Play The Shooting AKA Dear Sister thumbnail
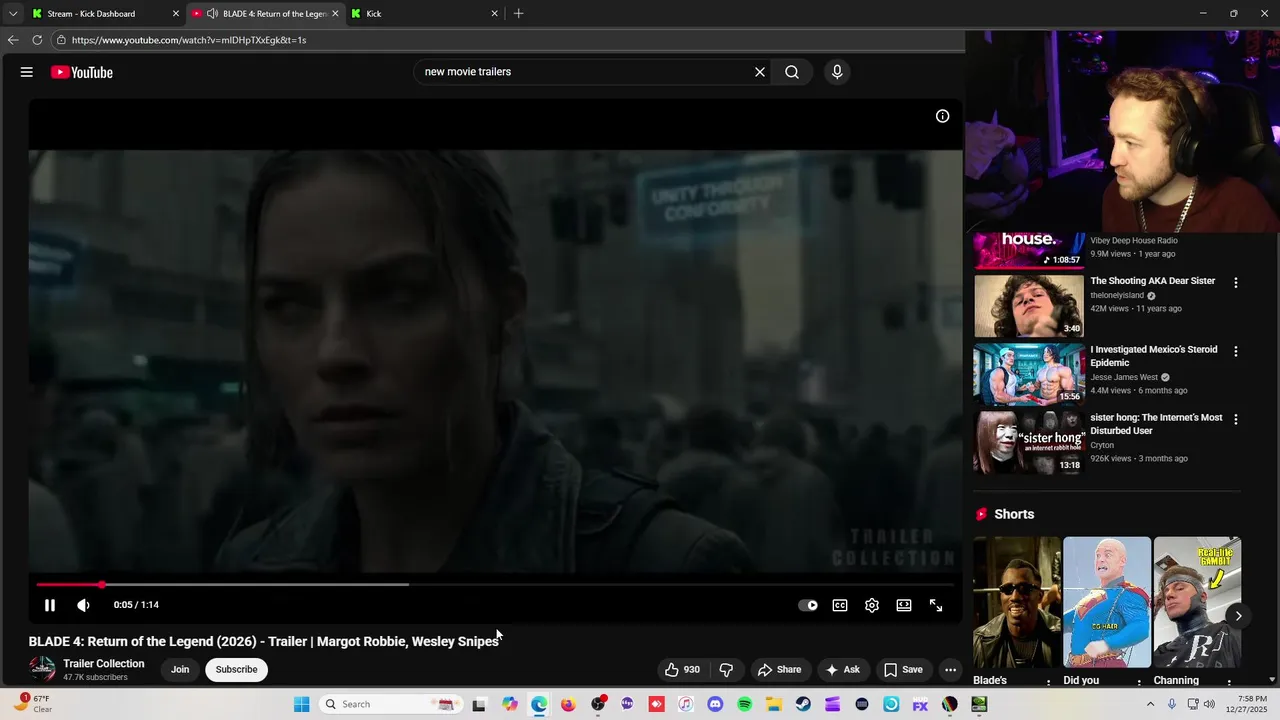The width and height of the screenshot is (1280, 720). click(1029, 306)
